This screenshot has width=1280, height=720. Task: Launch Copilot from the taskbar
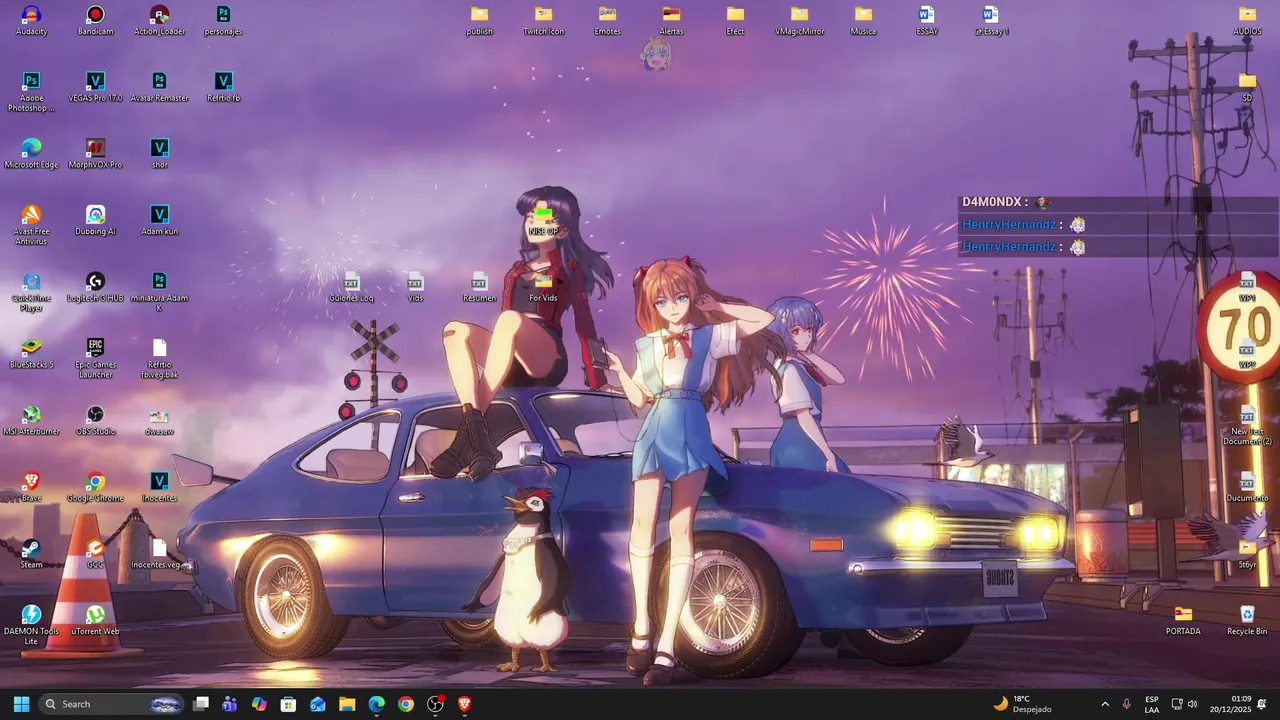click(259, 704)
